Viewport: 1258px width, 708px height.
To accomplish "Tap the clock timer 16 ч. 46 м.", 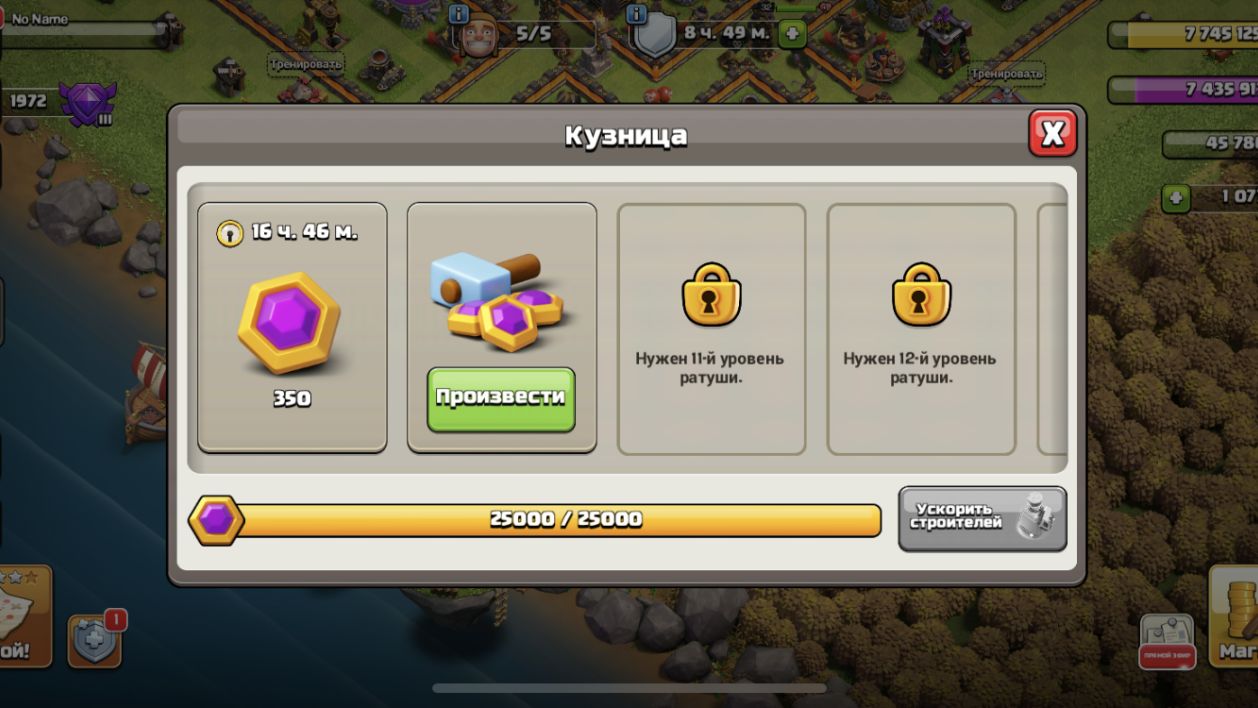I will click(x=288, y=233).
